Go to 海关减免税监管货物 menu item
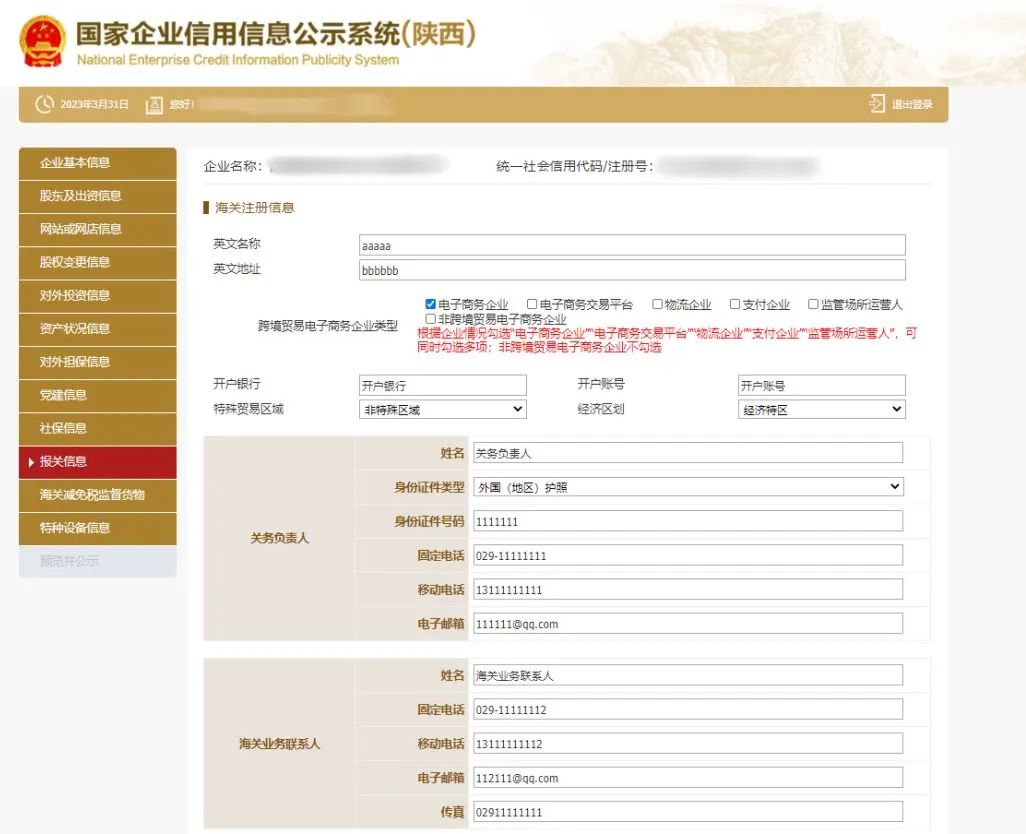 (98, 494)
